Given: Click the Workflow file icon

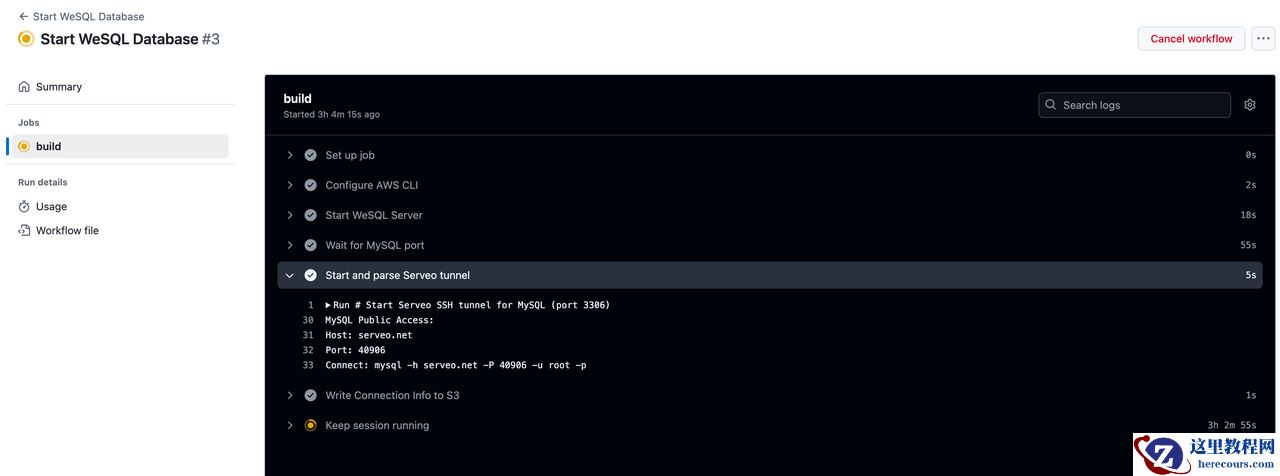Looking at the screenshot, I should [x=24, y=231].
